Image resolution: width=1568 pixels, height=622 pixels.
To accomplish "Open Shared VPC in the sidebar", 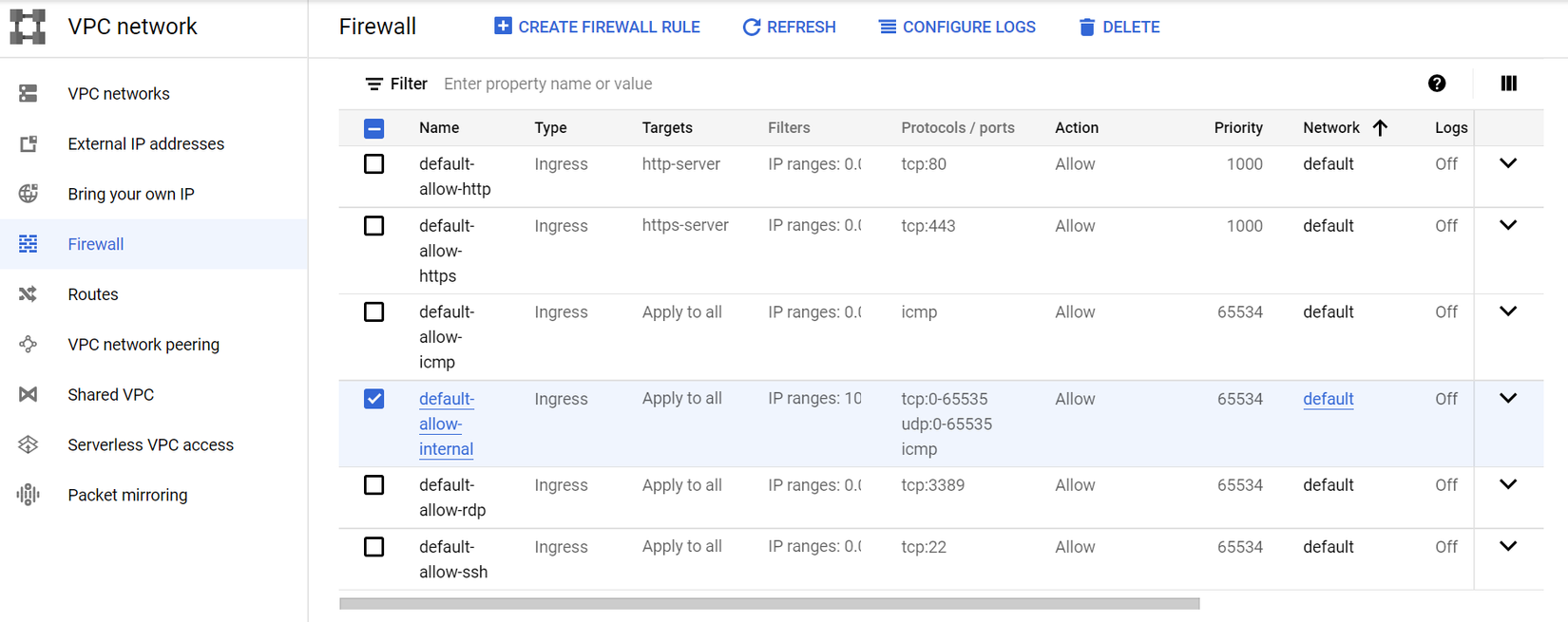I will [x=110, y=394].
